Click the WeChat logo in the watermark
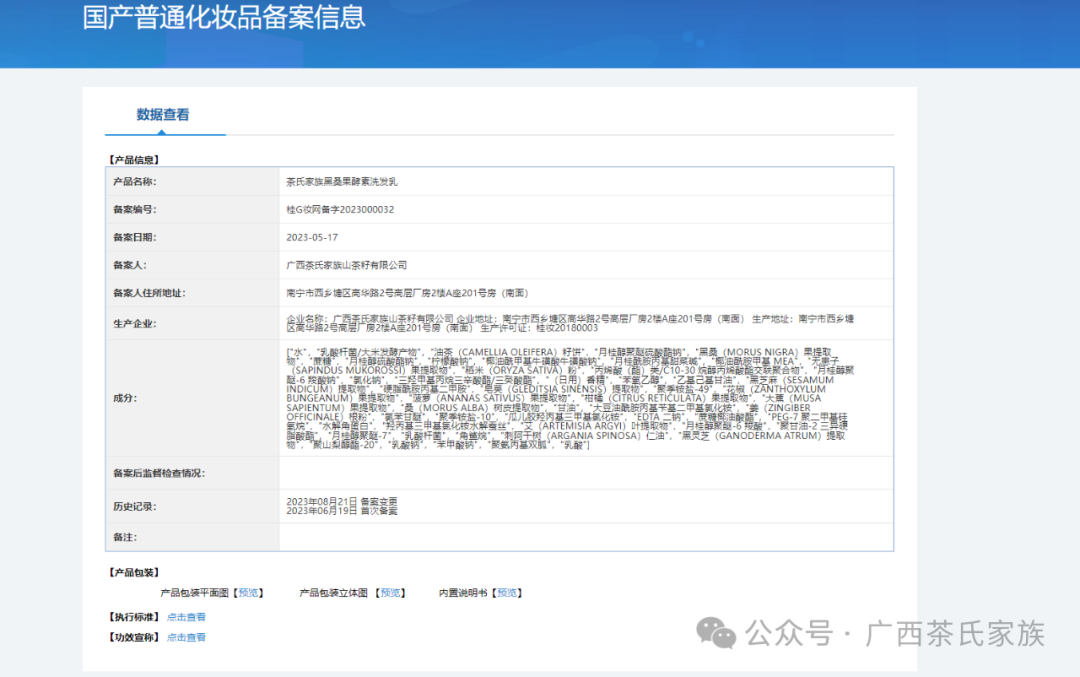1080x677 pixels. pyautogui.click(x=717, y=632)
